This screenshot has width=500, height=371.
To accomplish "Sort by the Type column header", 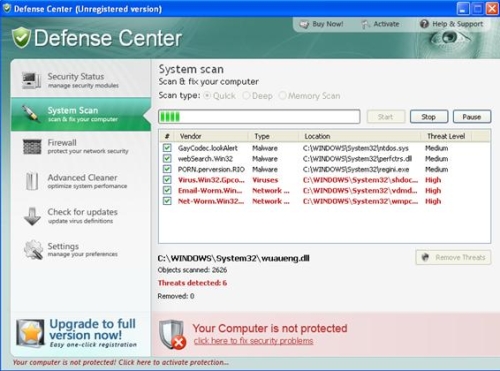I will pyautogui.click(x=273, y=136).
